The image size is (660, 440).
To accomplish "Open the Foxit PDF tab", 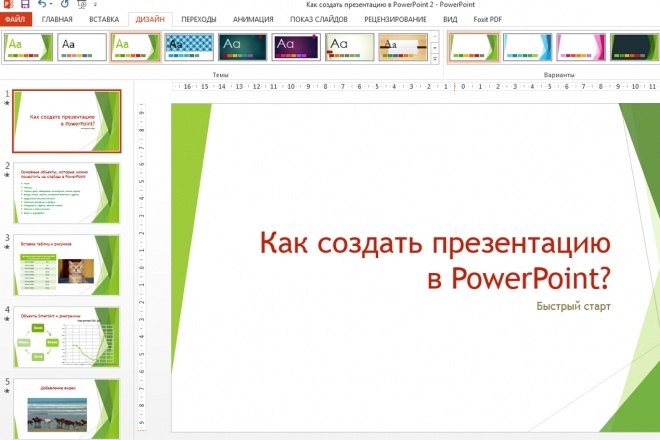I will click(487, 19).
